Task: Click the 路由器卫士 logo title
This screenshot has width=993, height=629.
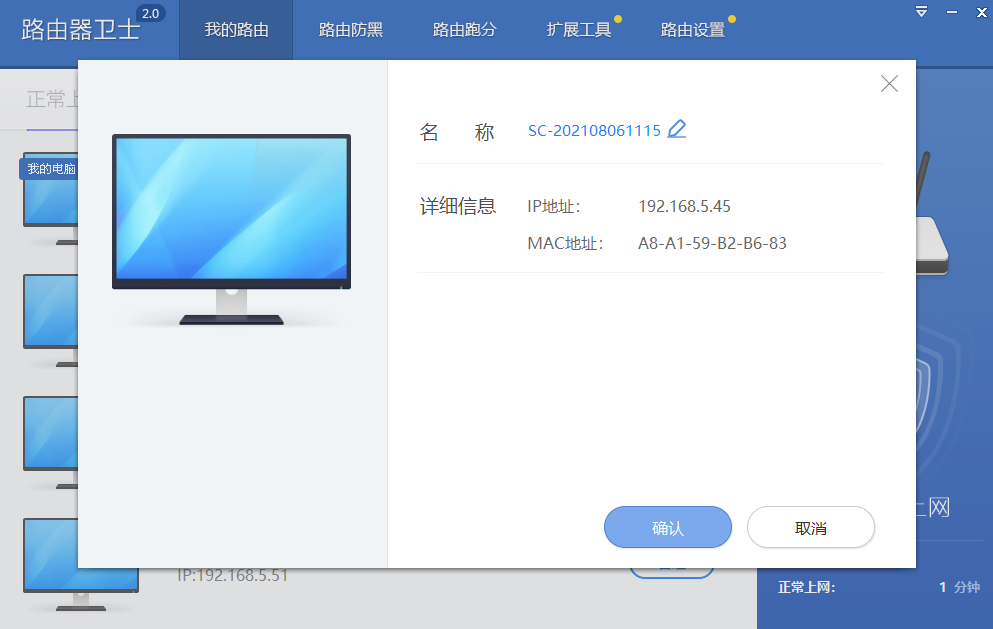Action: [80, 30]
